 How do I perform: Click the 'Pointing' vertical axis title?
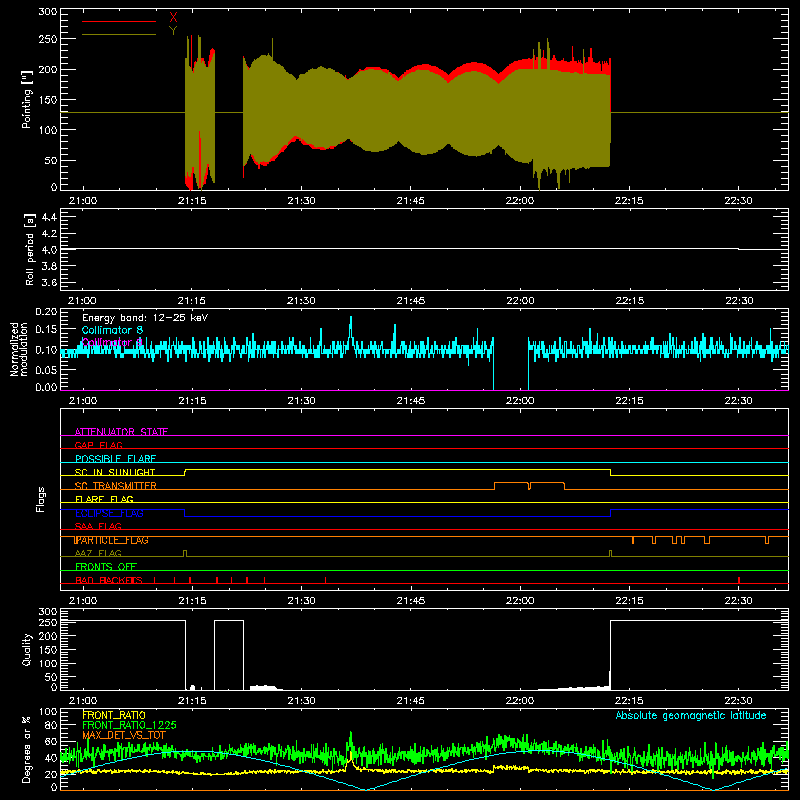click(x=27, y=99)
